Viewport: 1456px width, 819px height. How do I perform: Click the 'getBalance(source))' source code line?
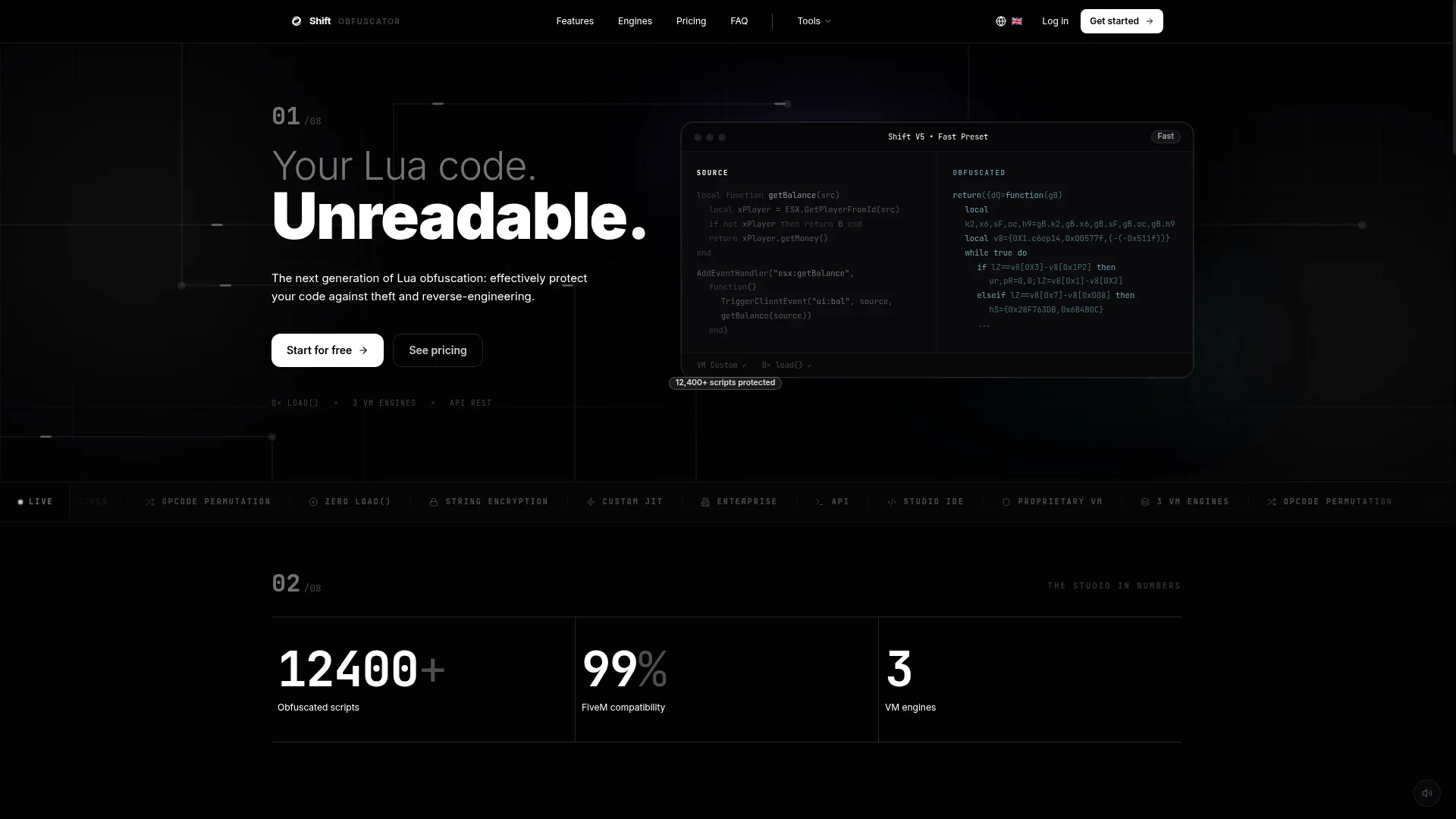click(x=766, y=316)
